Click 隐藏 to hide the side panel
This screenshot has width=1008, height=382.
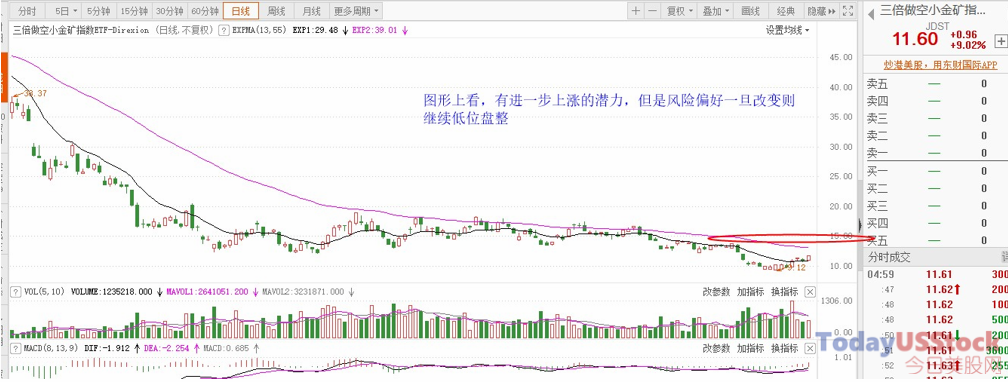click(821, 11)
